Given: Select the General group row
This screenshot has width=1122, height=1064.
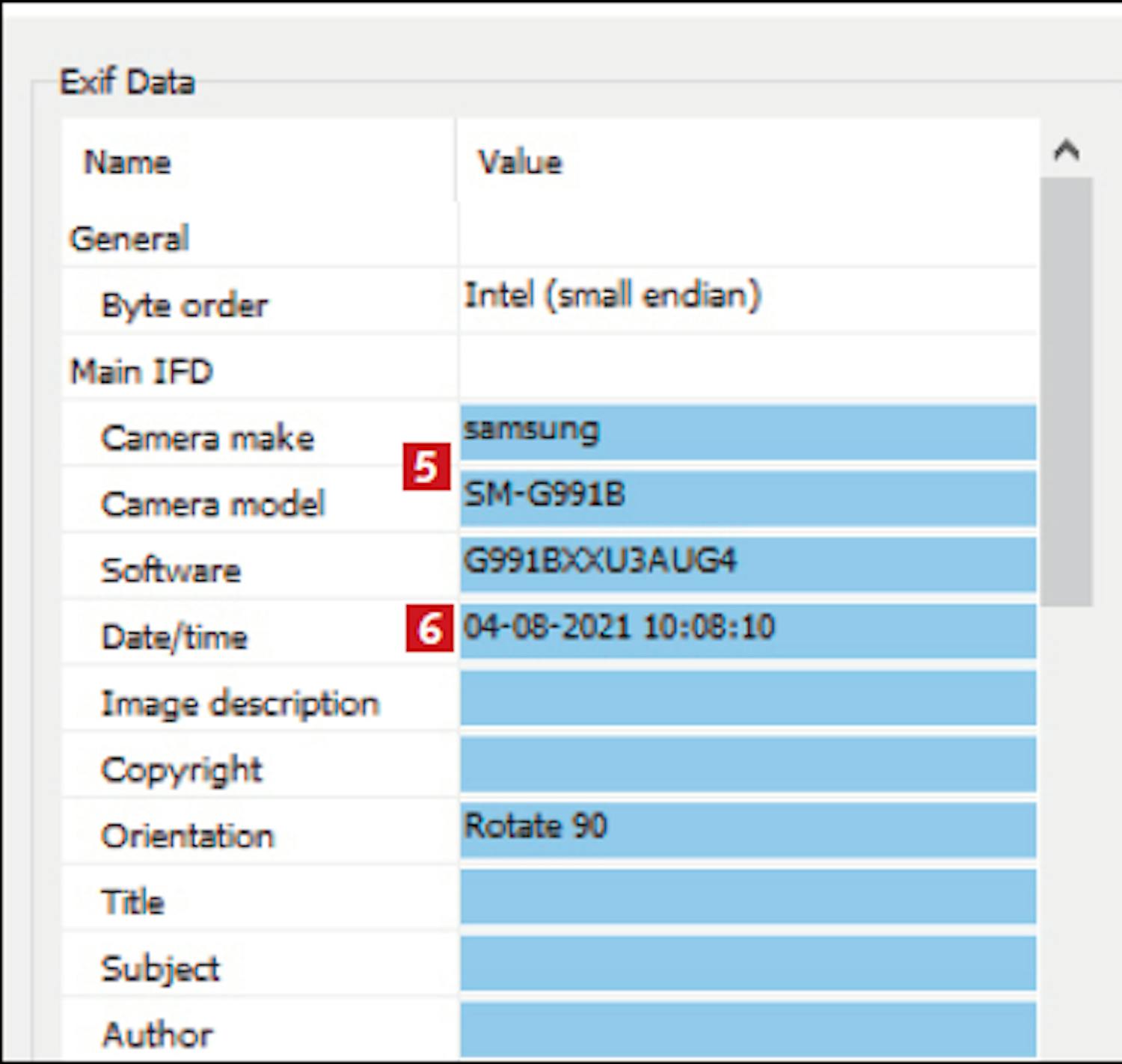Looking at the screenshot, I should point(129,239).
